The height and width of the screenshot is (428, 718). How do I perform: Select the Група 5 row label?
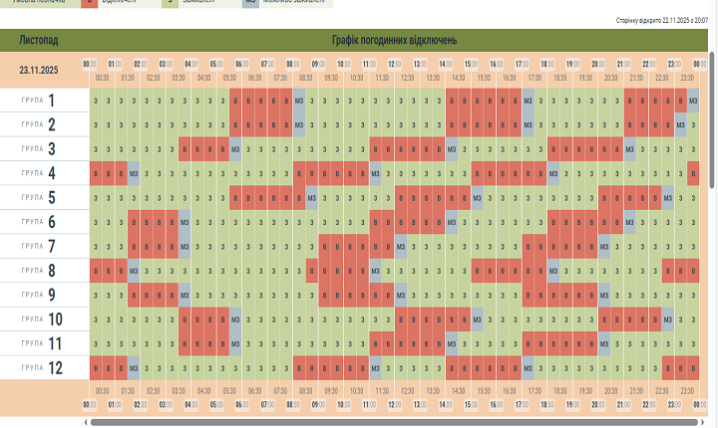point(40,197)
